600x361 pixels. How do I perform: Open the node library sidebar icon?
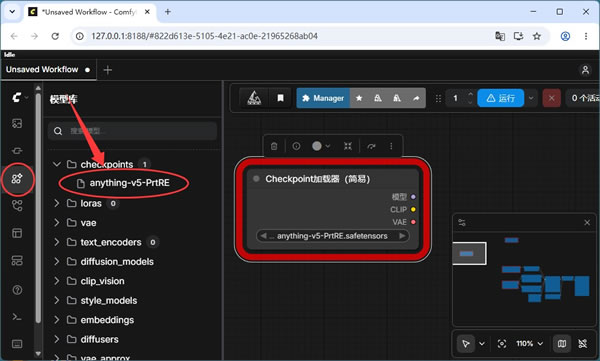(x=17, y=150)
